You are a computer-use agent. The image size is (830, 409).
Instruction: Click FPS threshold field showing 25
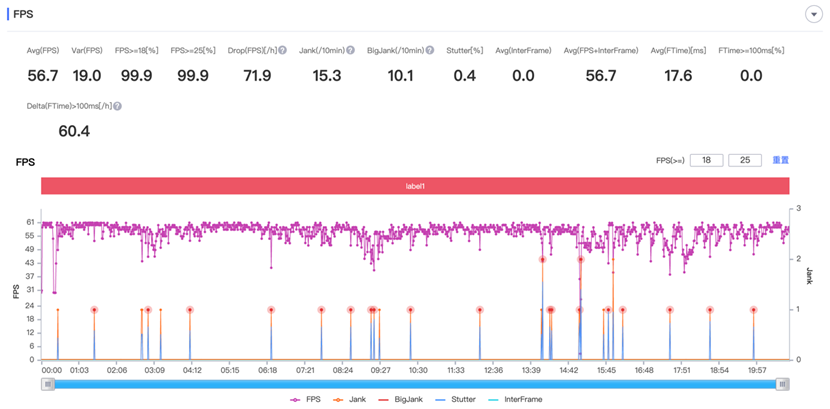pos(745,160)
